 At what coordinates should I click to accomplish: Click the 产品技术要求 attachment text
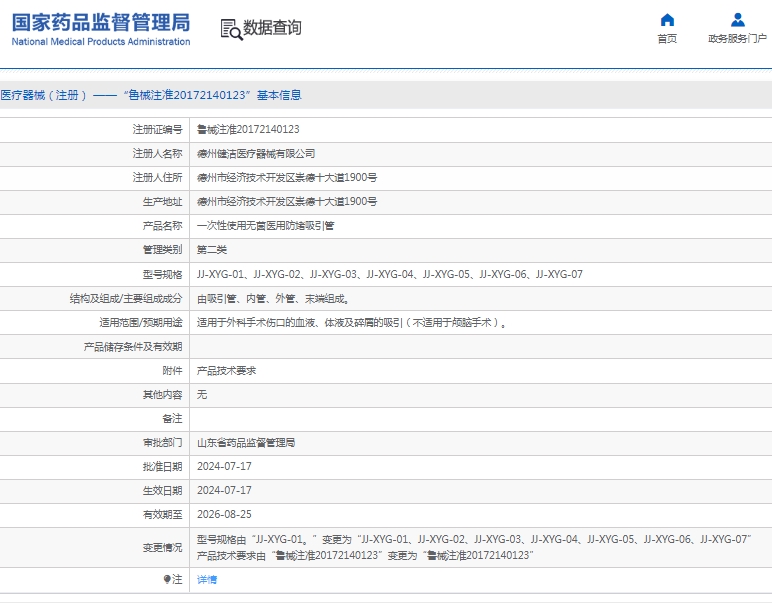(x=226, y=371)
